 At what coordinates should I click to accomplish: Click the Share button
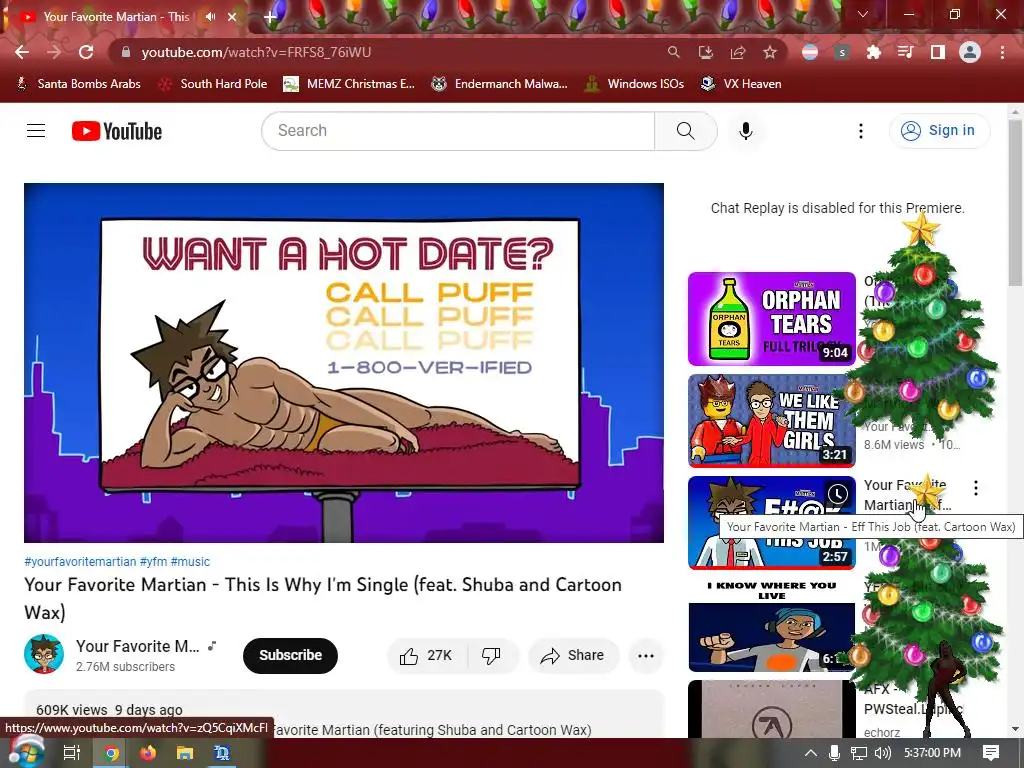pyautogui.click(x=573, y=655)
